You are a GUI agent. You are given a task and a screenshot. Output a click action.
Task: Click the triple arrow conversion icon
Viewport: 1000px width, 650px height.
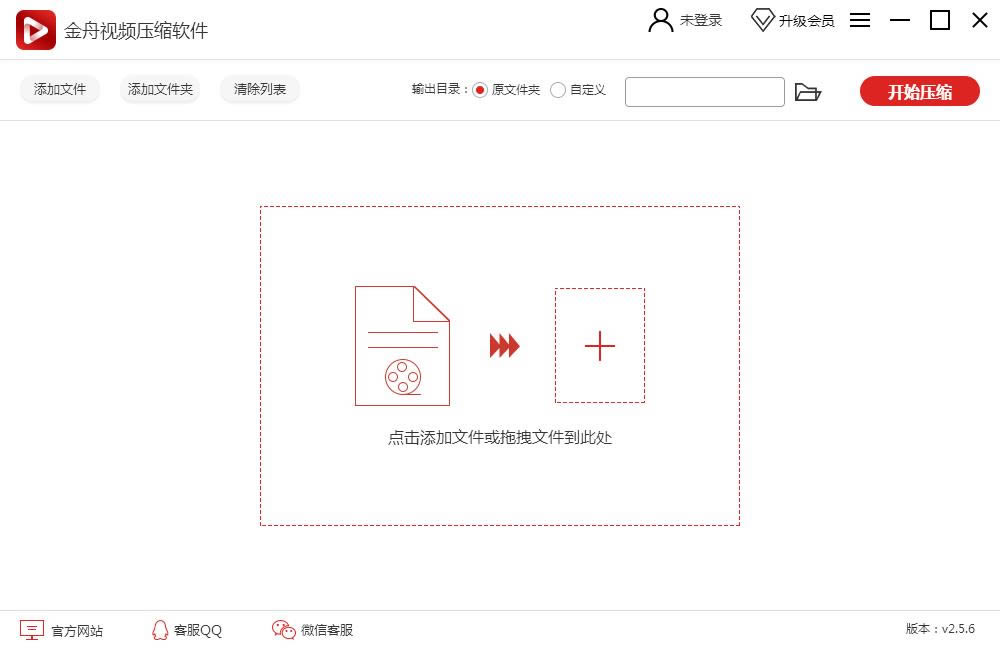coord(504,346)
